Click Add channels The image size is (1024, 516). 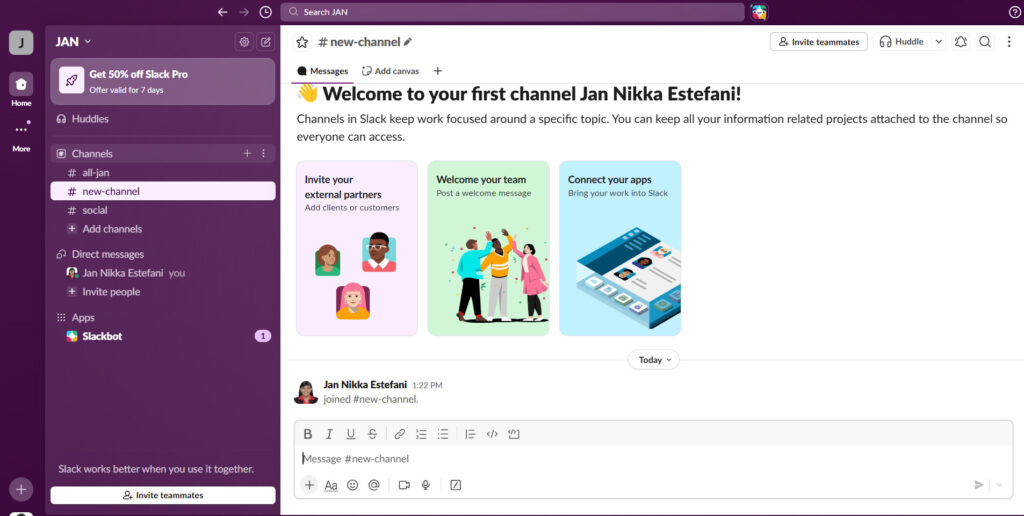point(163,229)
